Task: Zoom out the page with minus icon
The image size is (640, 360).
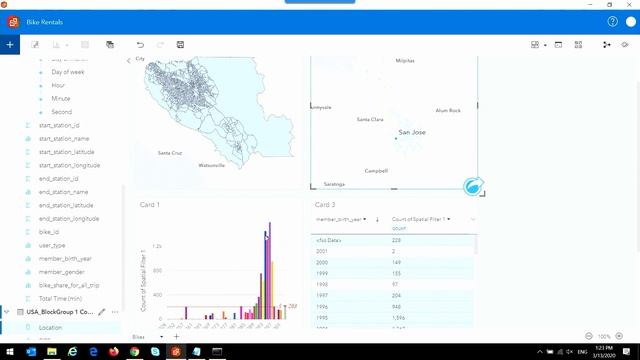Action: click(589, 336)
